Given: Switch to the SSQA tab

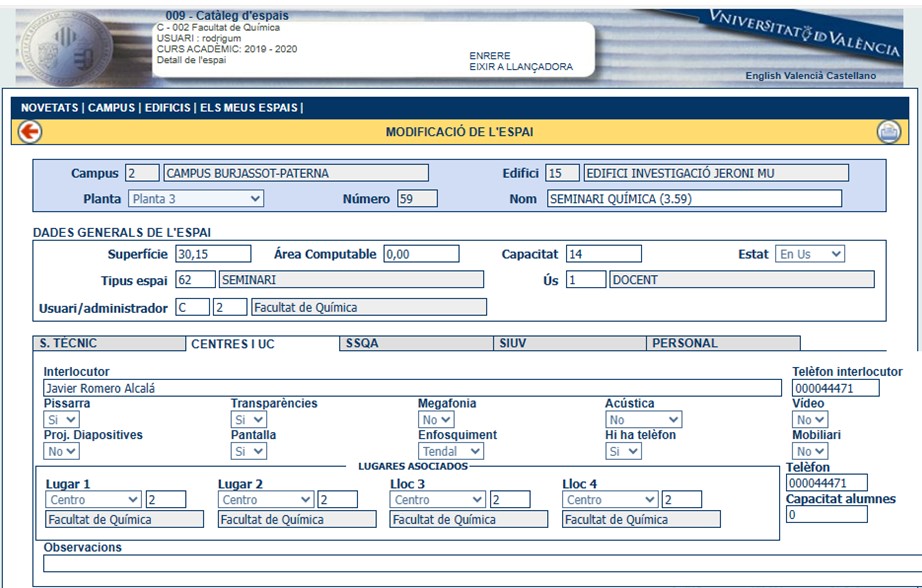Looking at the screenshot, I should (416, 343).
